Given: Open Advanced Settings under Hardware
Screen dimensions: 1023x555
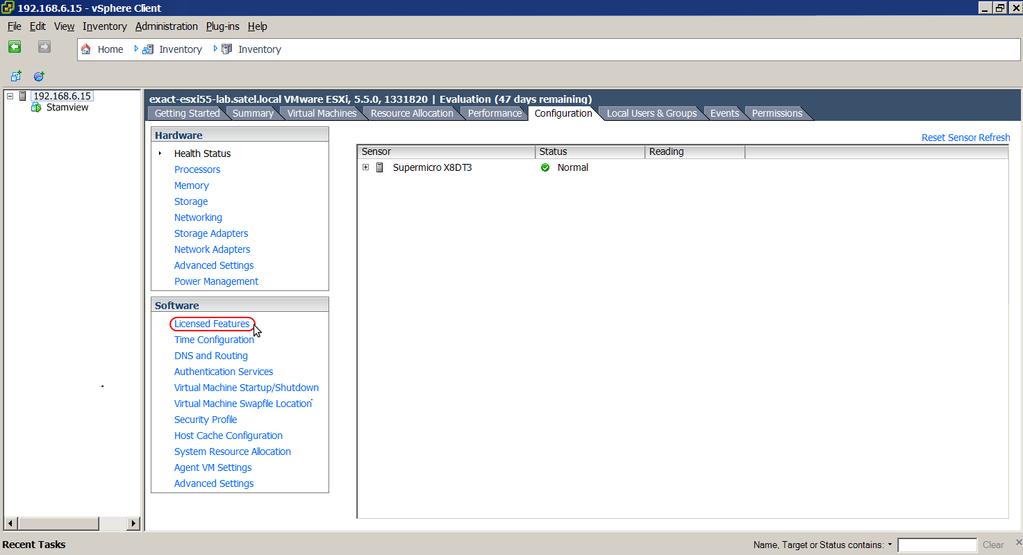Looking at the screenshot, I should (x=213, y=265).
